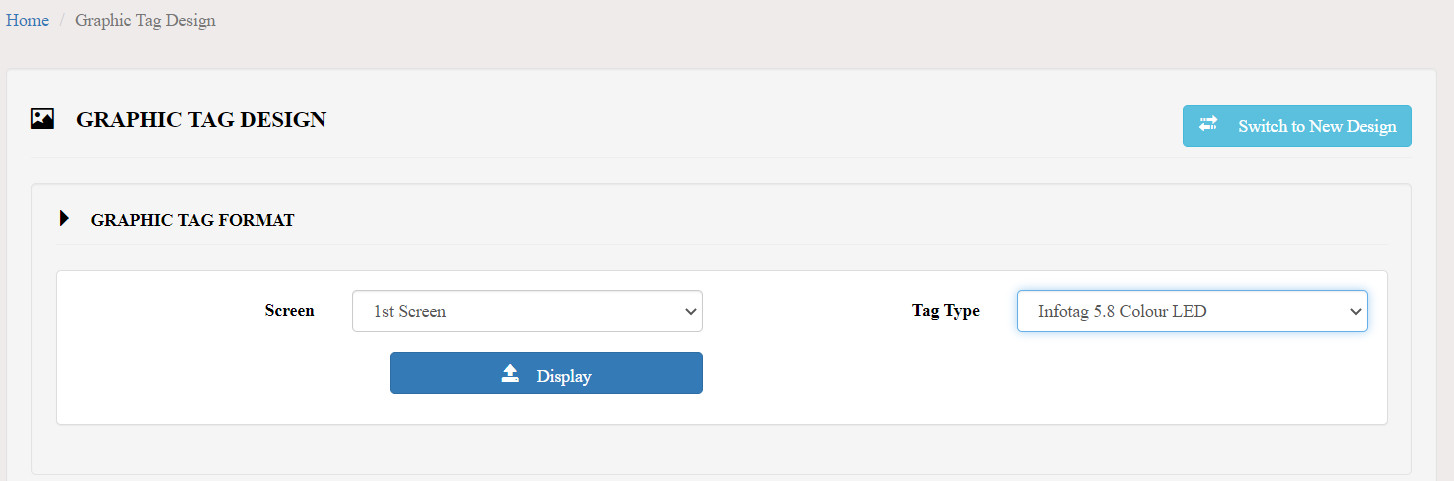Open the Tag Type dropdown
1454x481 pixels.
pyautogui.click(x=1192, y=311)
